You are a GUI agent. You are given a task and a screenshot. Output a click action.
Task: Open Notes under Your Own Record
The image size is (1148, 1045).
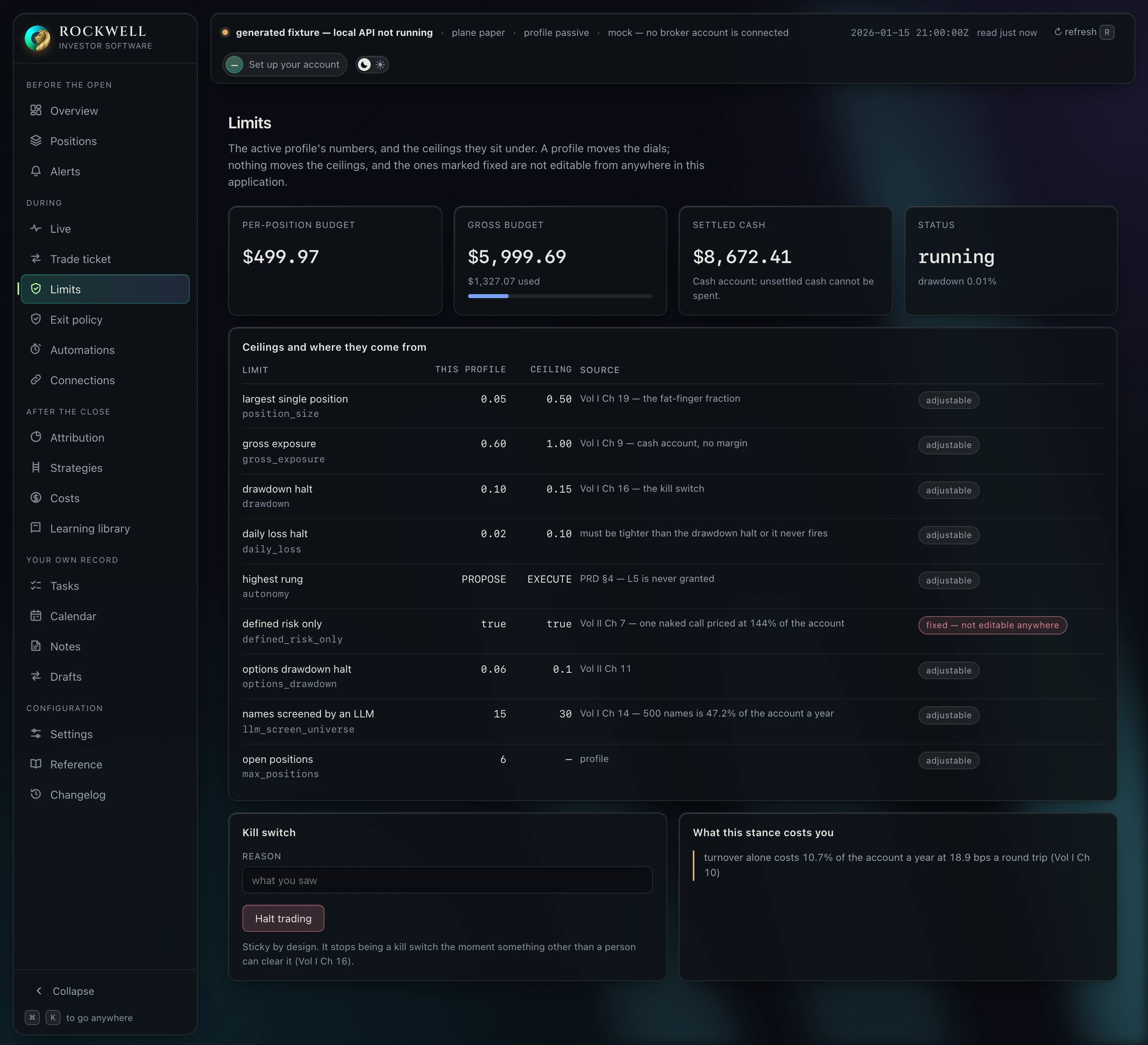coord(105,646)
